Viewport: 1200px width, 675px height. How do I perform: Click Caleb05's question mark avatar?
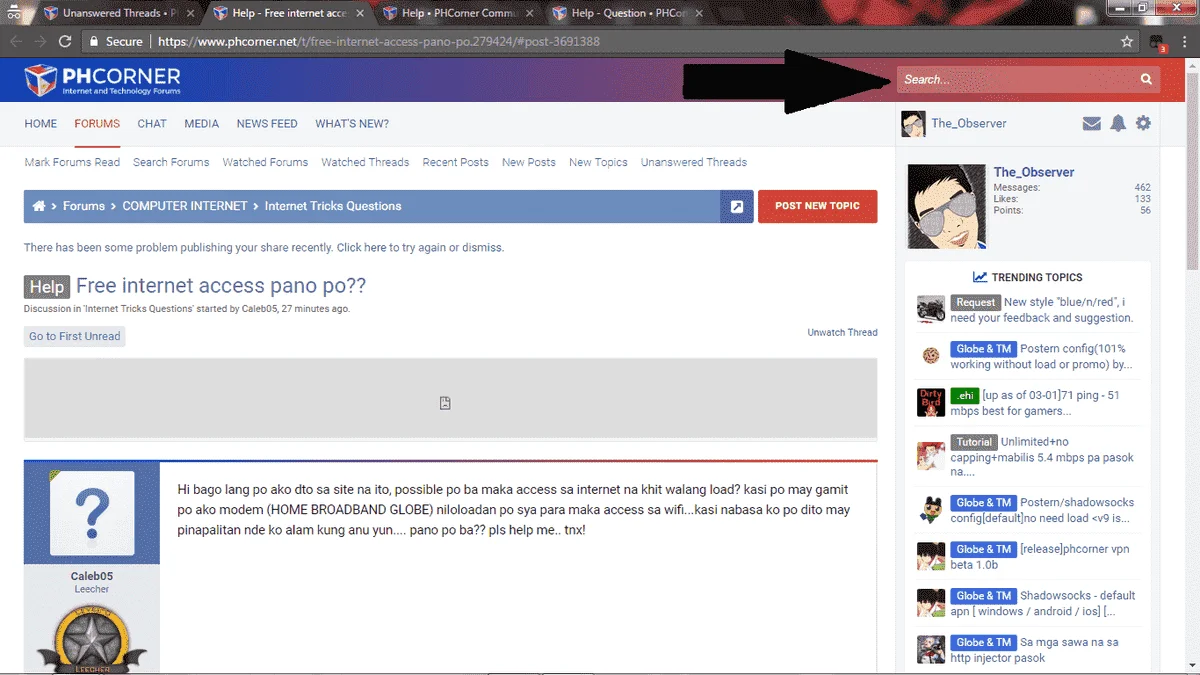[x=92, y=514]
